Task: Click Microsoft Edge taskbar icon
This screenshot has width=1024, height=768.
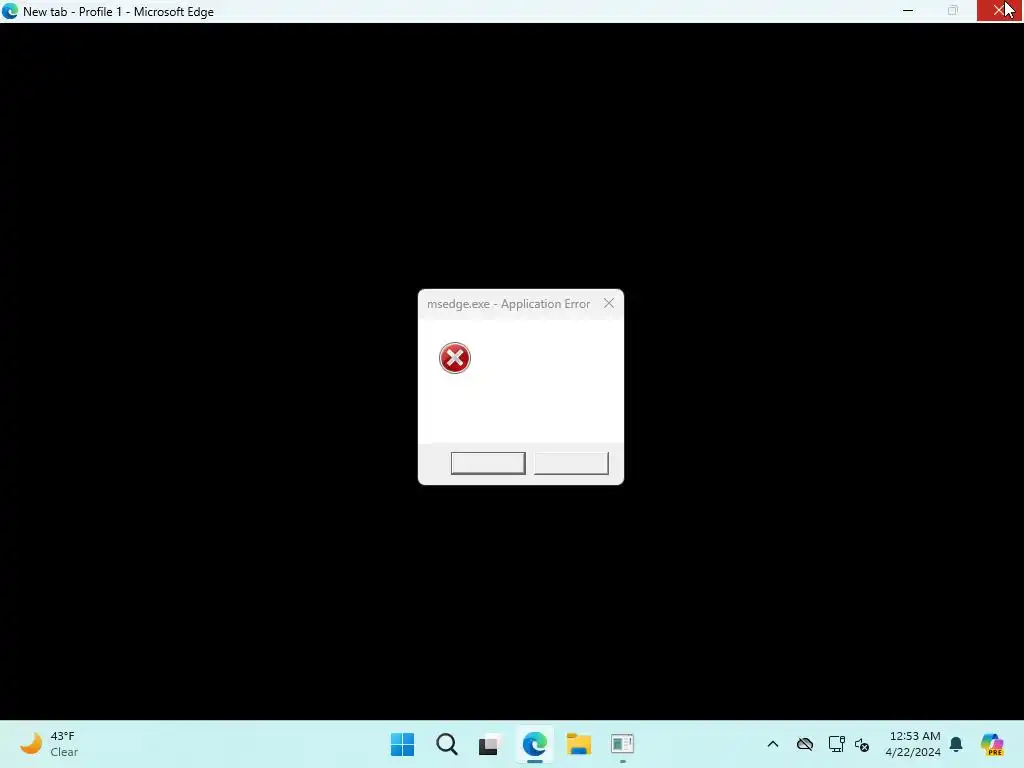Action: (535, 744)
